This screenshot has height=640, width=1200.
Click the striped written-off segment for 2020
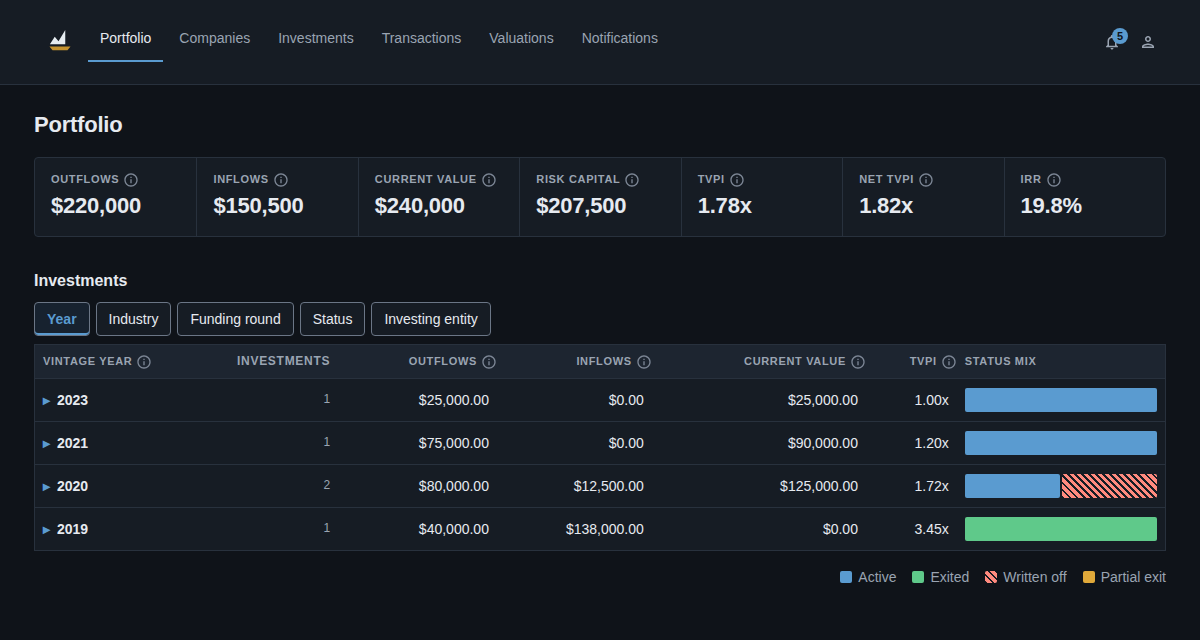coord(1109,486)
